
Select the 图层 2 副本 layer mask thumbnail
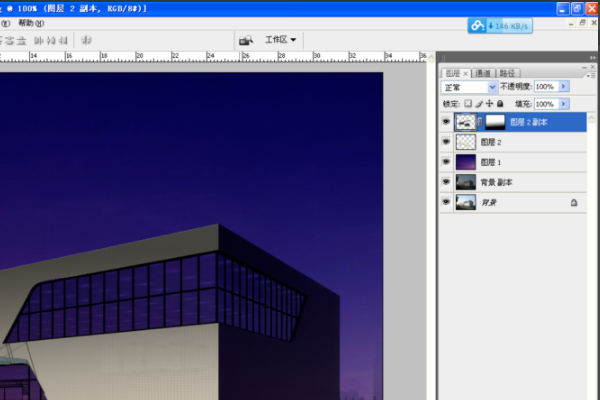coord(495,122)
